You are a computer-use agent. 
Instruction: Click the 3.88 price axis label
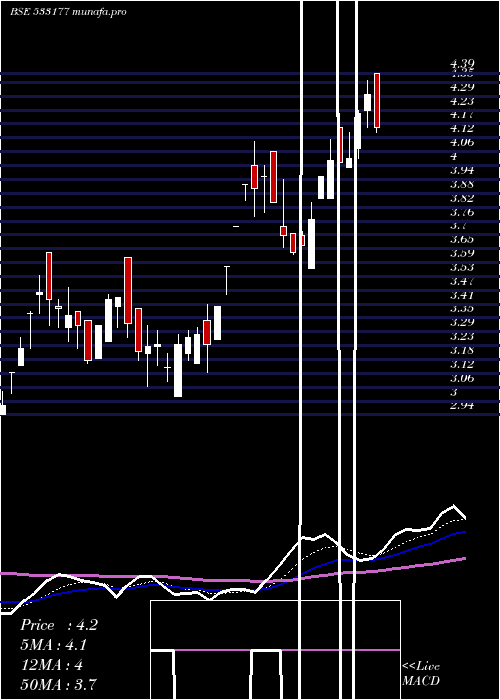(462, 184)
